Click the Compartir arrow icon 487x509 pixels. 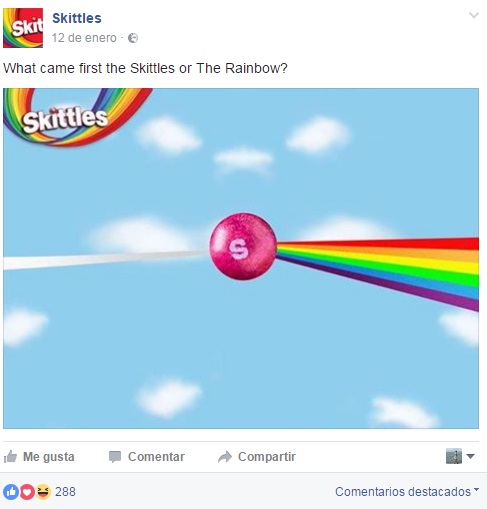(225, 457)
